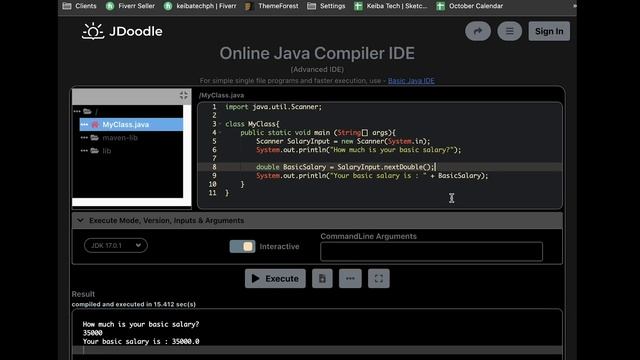The width and height of the screenshot is (640, 360).
Task: Fold the class MyClass code block
Action: [x=220, y=124]
